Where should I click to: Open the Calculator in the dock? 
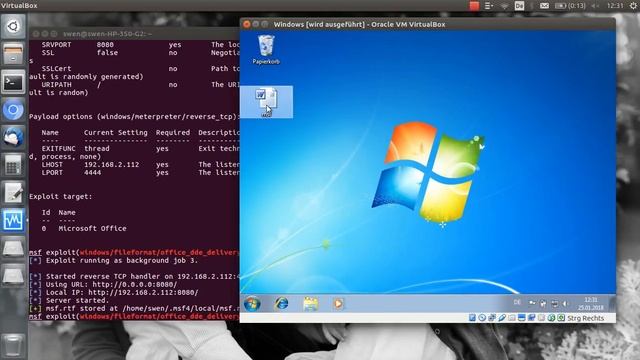tap(13, 165)
